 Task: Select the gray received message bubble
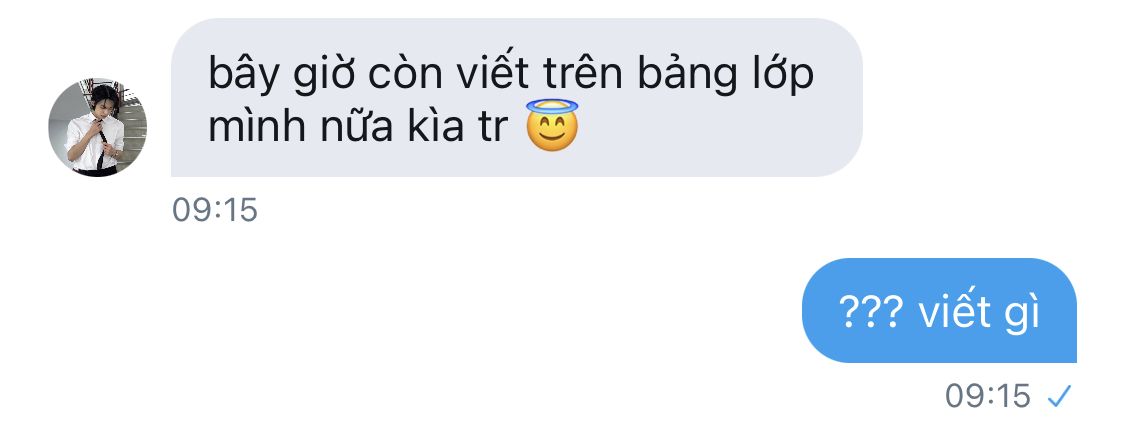(517, 97)
